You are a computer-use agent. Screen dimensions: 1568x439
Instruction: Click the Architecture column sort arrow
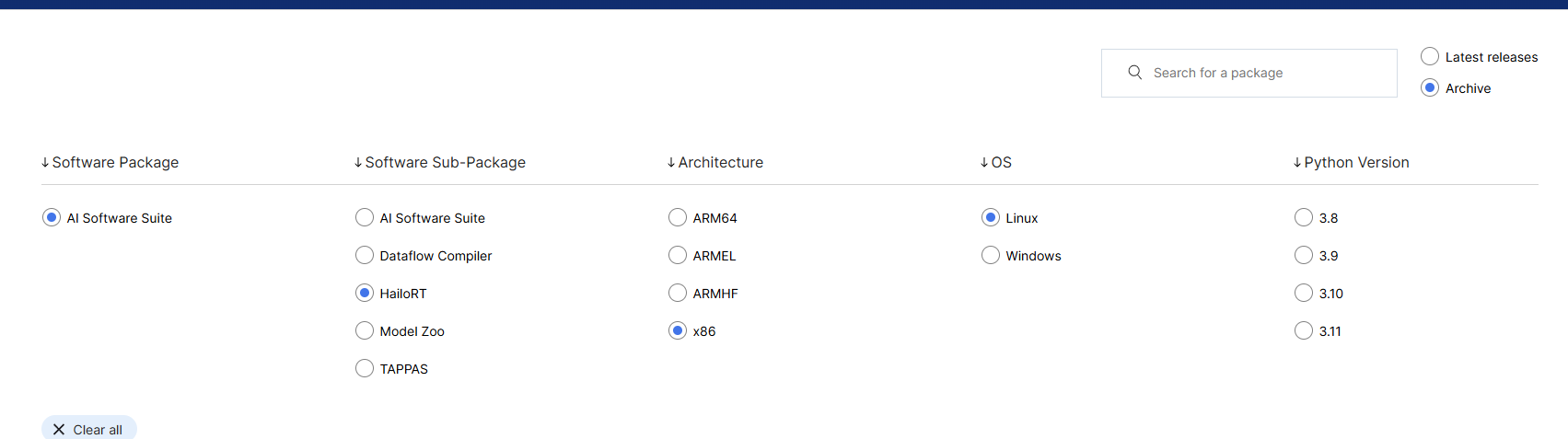click(671, 163)
